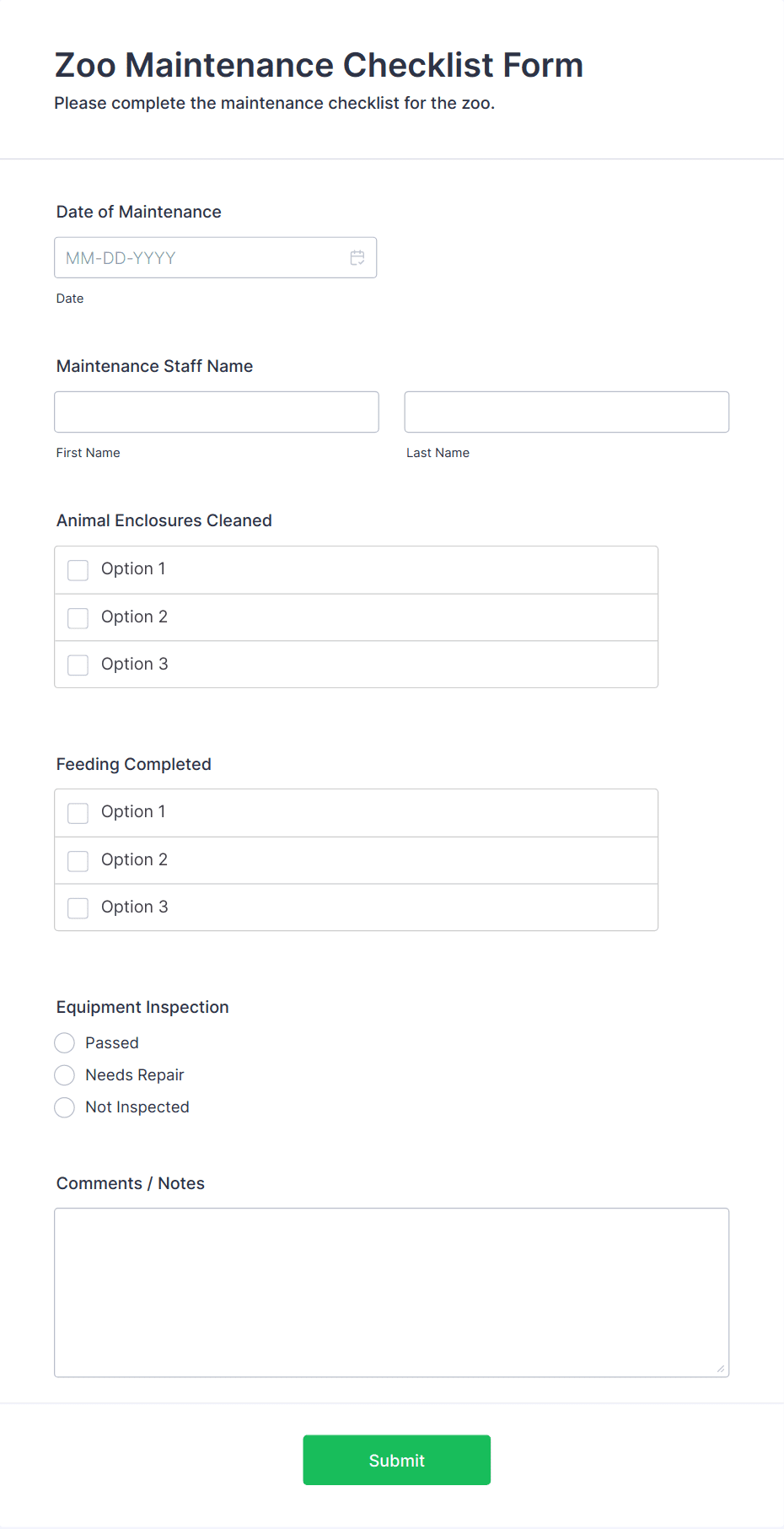The width and height of the screenshot is (784, 1529).
Task: Click the Equipment Inspection label
Action: 142,1007
